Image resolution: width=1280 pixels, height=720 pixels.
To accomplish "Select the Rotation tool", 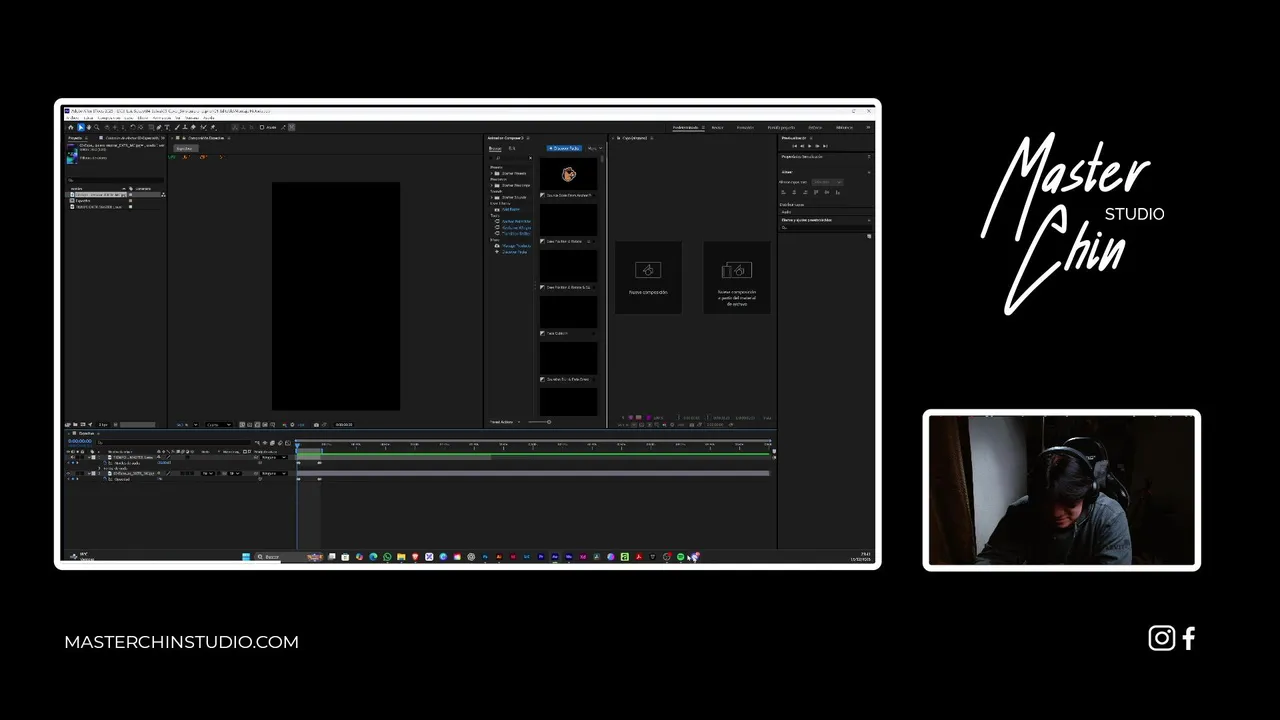I will (133, 127).
